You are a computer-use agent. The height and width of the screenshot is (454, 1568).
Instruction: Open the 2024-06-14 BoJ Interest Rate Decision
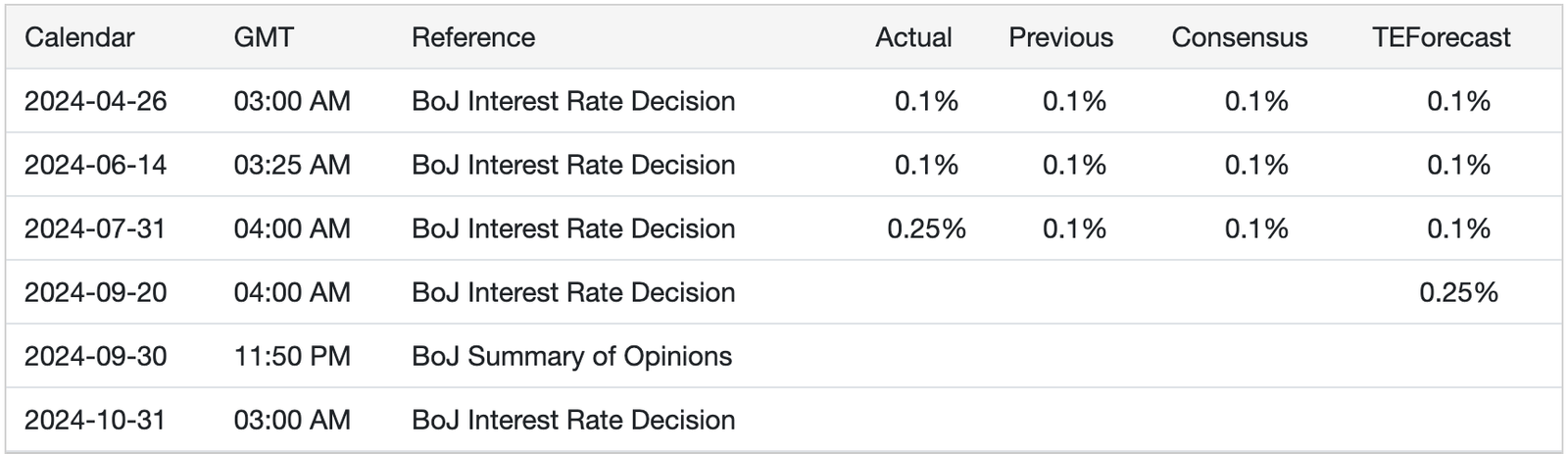[573, 165]
